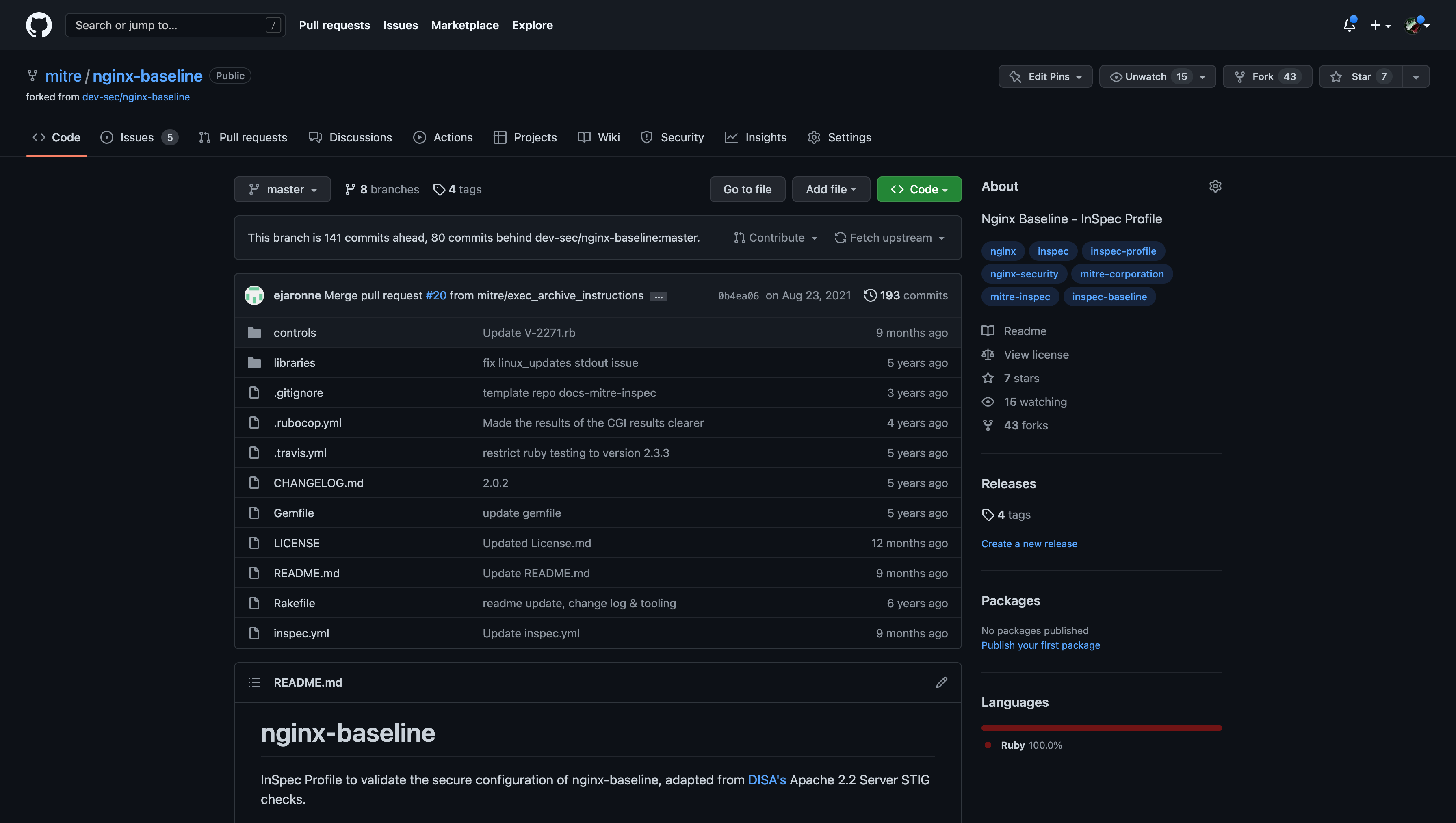Open Insights tab
The image size is (1456, 823).
(x=756, y=137)
